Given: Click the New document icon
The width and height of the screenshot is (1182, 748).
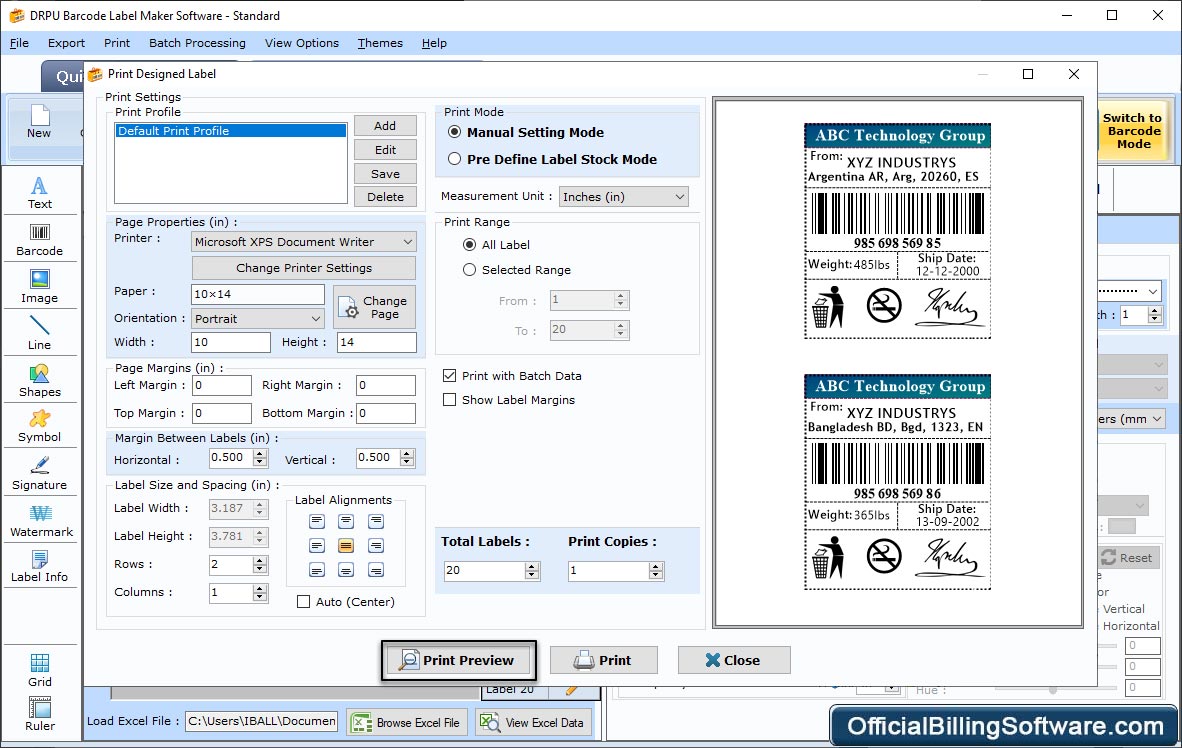Looking at the screenshot, I should point(38,121).
